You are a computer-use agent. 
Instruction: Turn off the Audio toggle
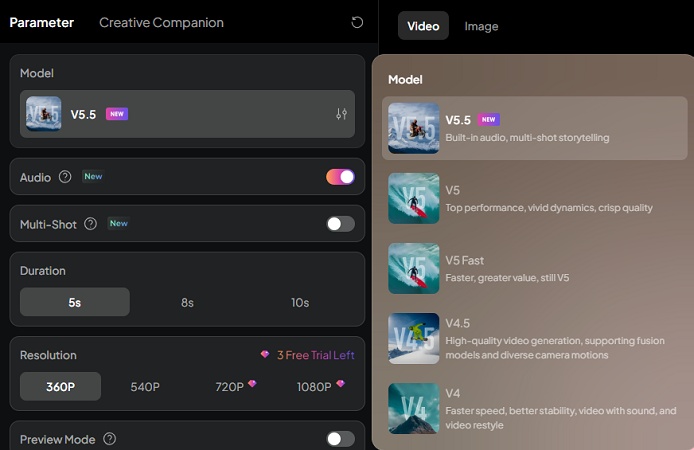(340, 177)
